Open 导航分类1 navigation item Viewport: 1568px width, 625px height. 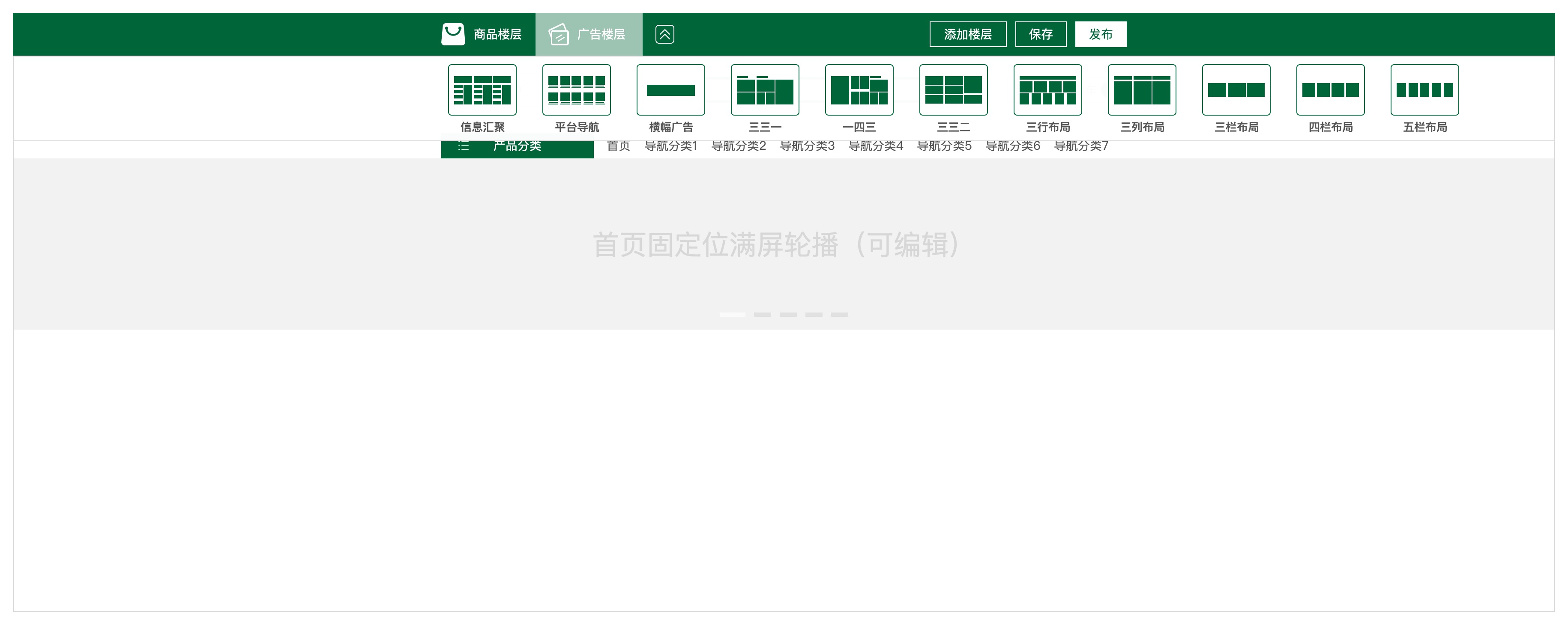click(x=671, y=146)
